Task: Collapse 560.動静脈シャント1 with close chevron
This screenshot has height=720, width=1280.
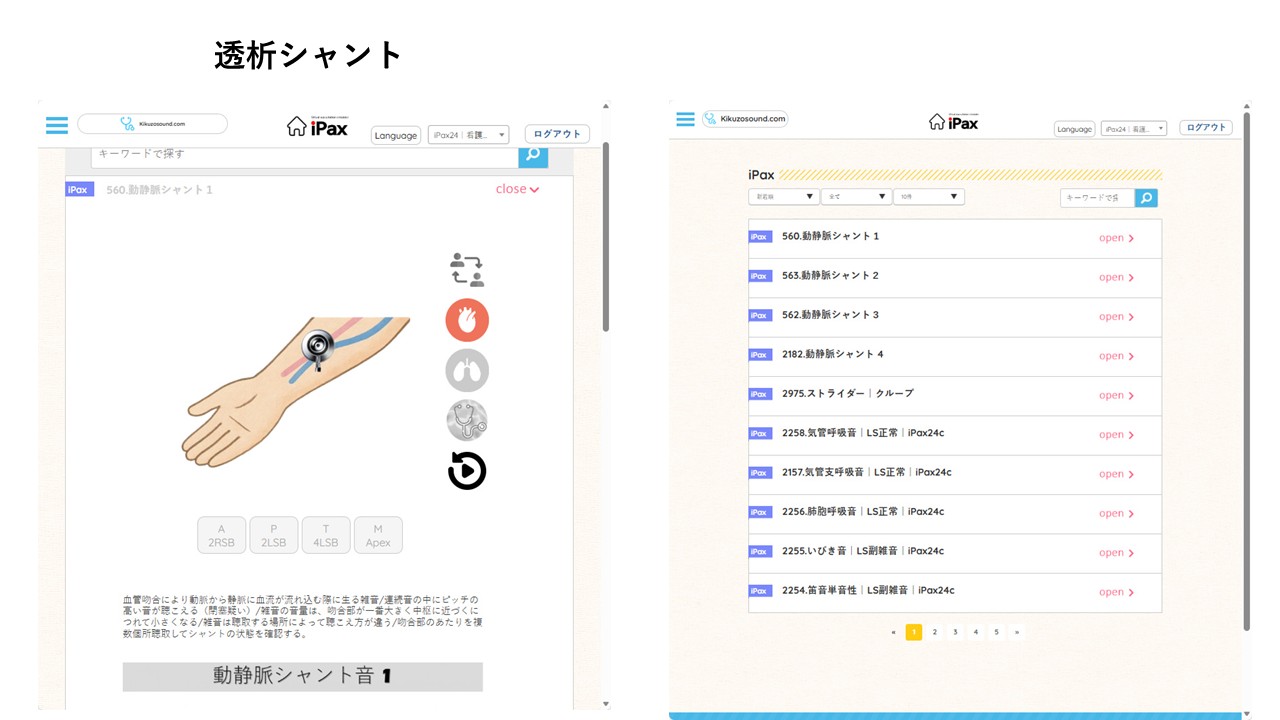Action: 517,189
